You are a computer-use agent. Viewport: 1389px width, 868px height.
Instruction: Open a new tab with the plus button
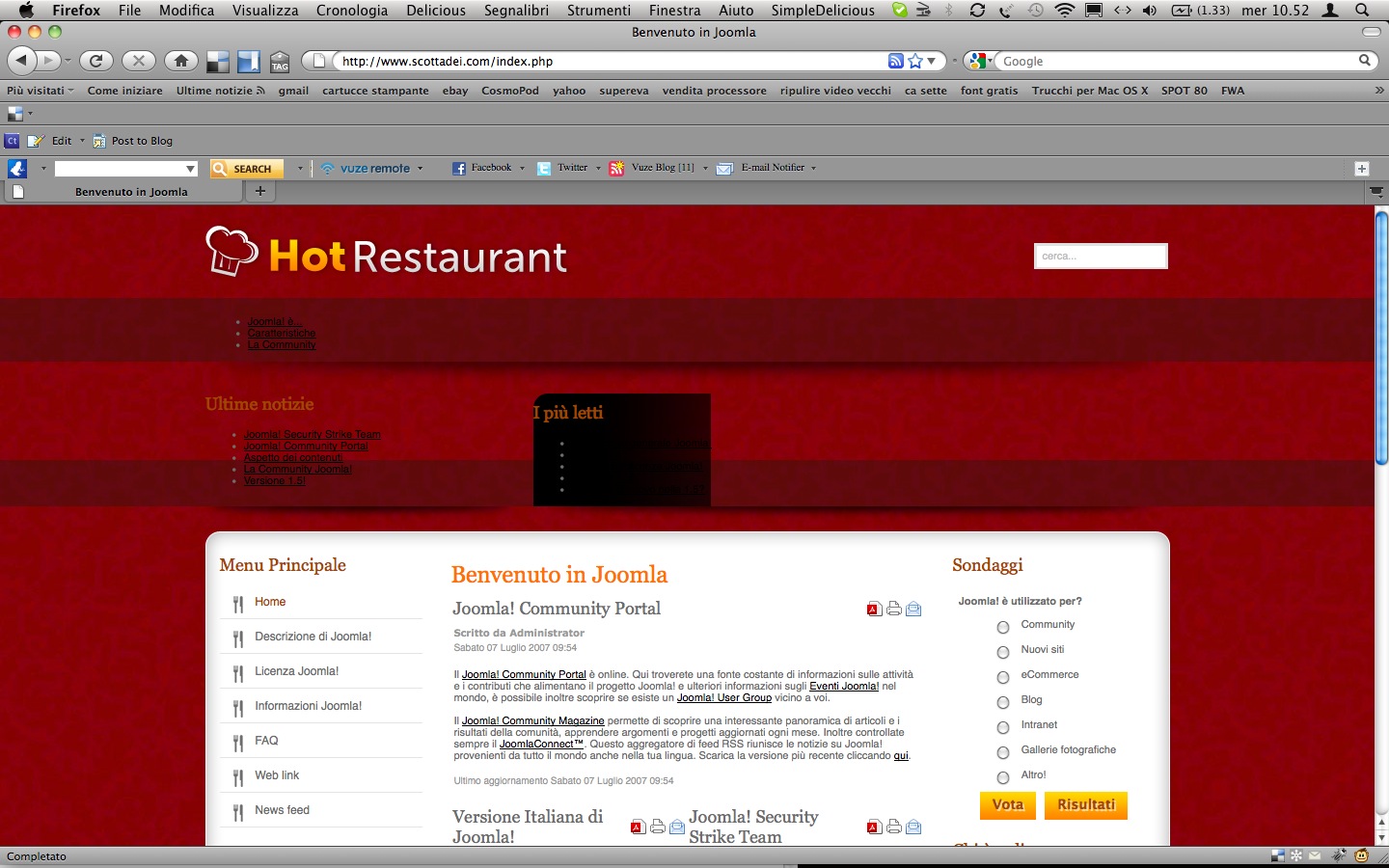pyautogui.click(x=259, y=191)
